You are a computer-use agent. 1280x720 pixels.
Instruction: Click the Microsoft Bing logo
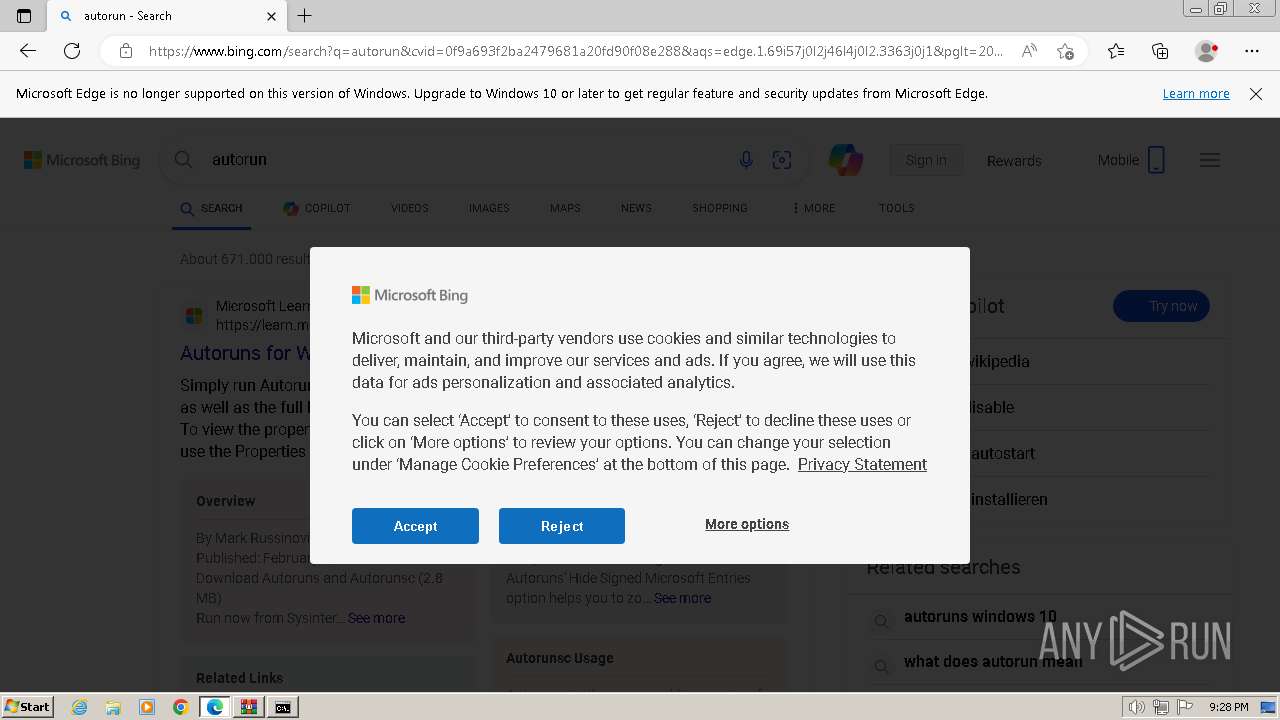point(82,160)
